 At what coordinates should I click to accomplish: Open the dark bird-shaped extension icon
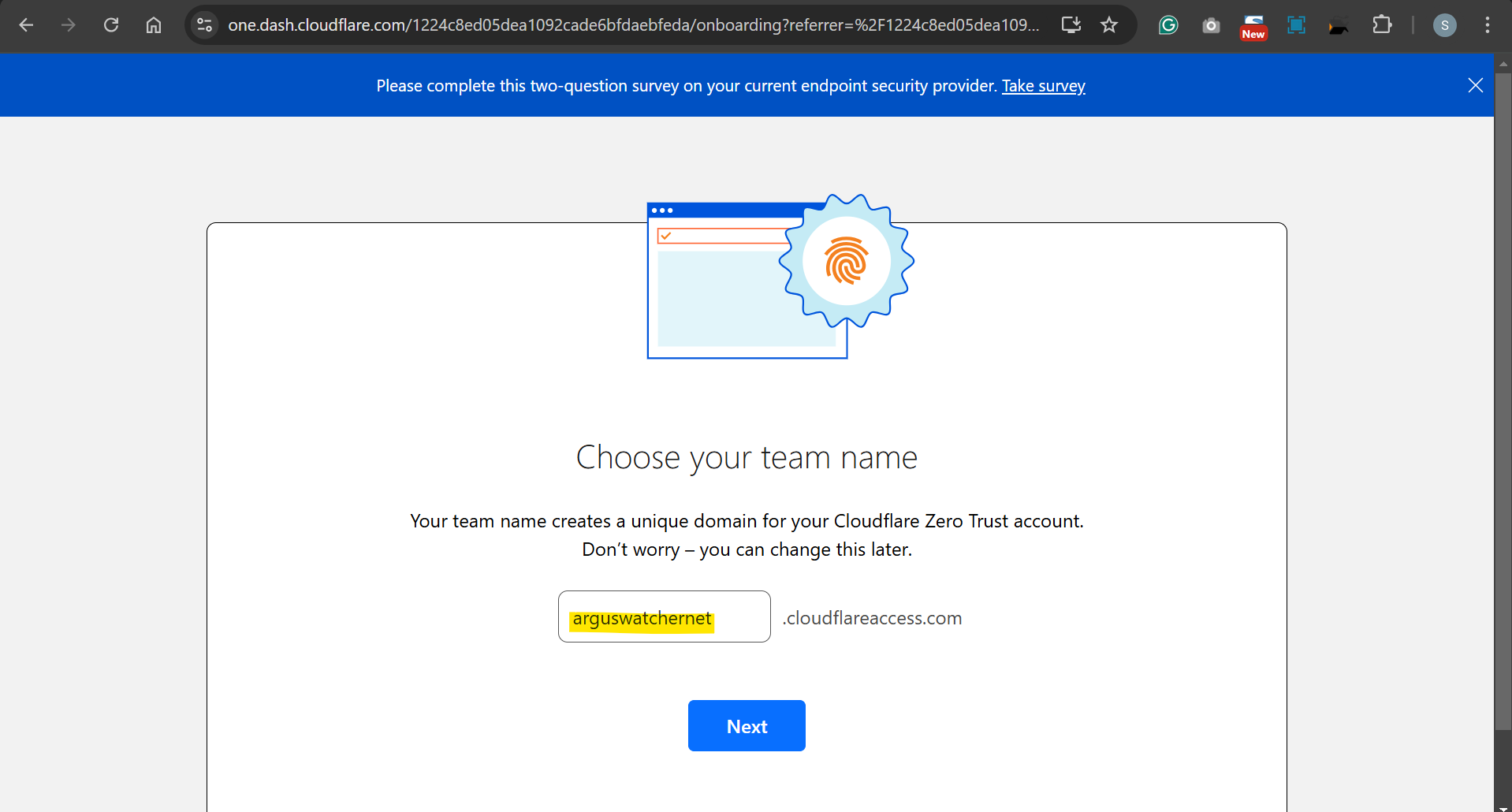tap(1339, 28)
